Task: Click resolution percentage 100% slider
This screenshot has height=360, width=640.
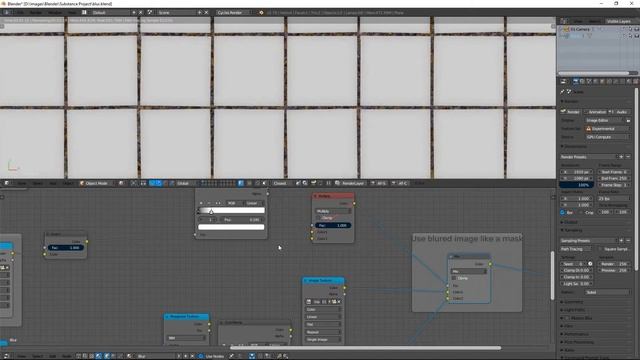Action: [x=577, y=185]
